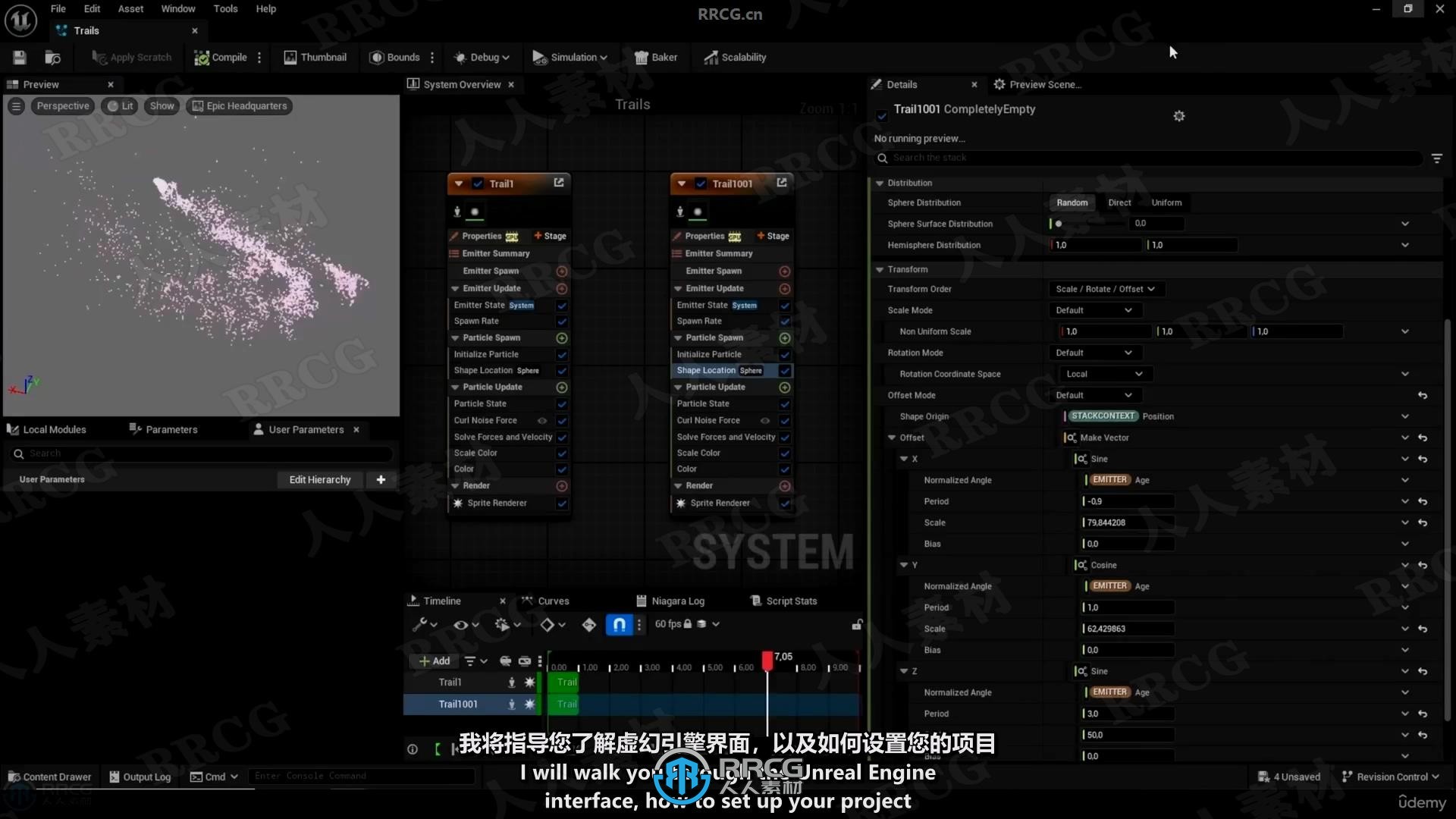Open the preview viewport options menu
This screenshot has height=819, width=1456.
coord(16,106)
